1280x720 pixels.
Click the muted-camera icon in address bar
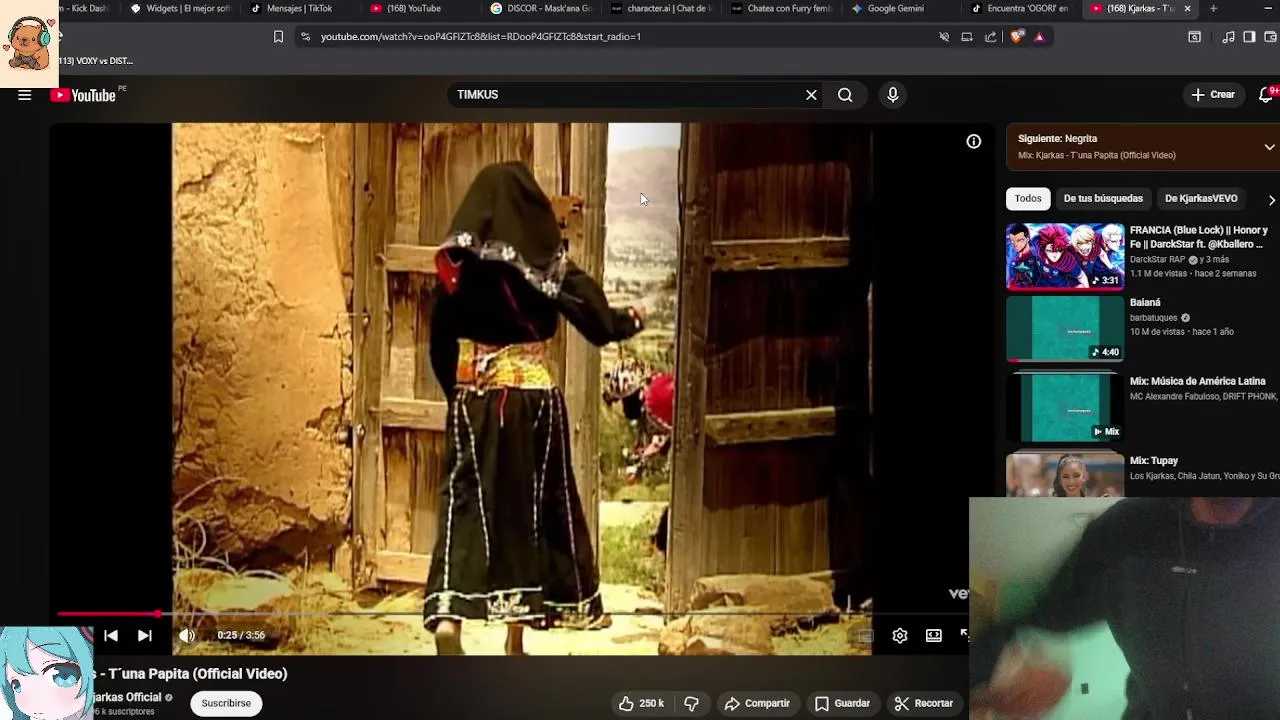tap(943, 37)
